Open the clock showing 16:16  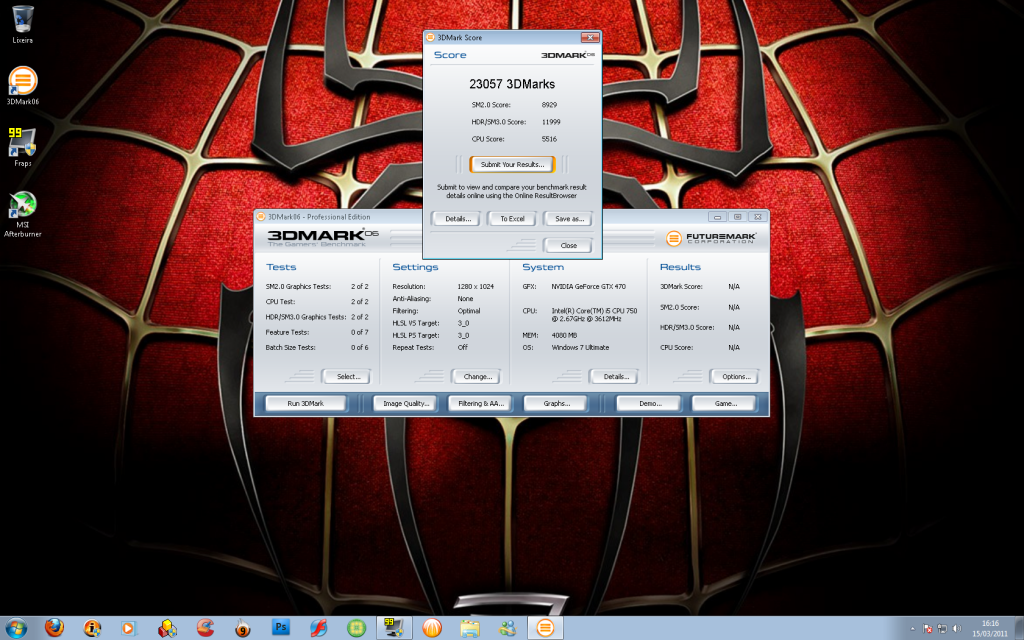(990, 628)
